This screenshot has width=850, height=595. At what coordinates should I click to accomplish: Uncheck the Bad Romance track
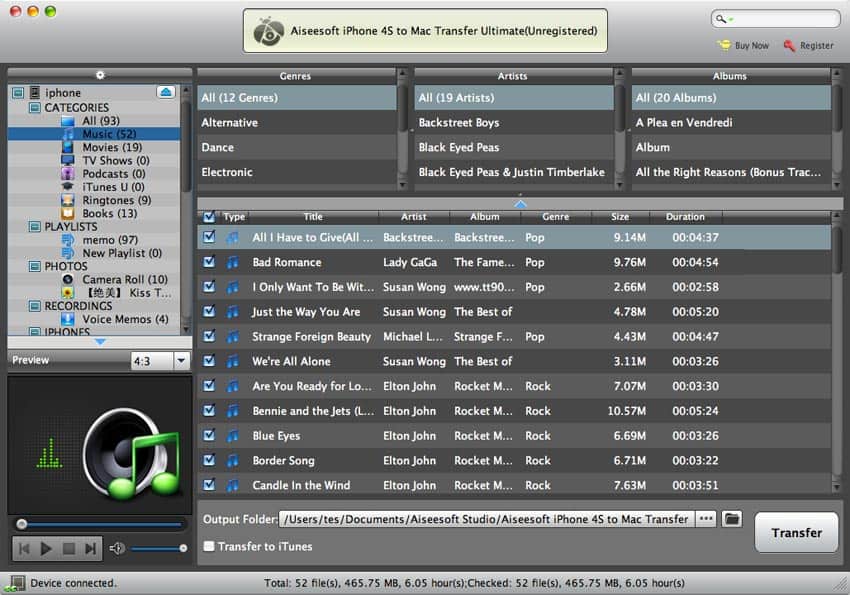point(209,262)
